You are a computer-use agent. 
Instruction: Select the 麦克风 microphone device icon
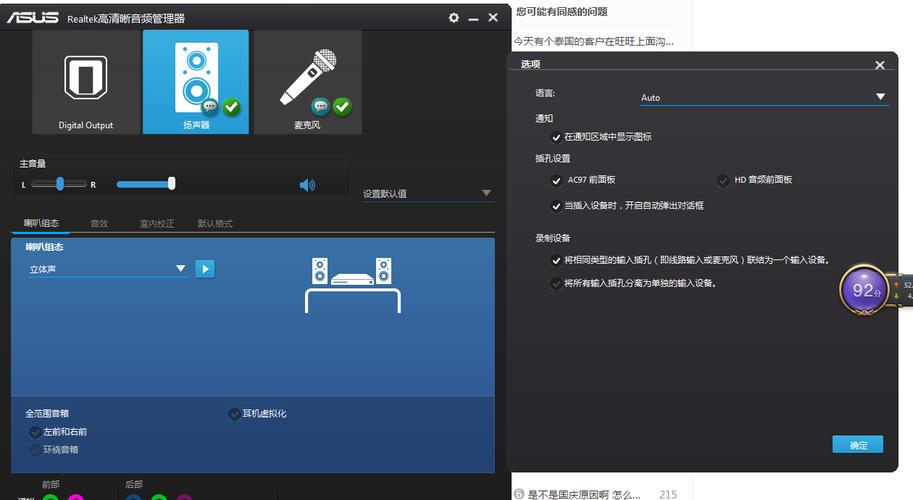[x=308, y=82]
